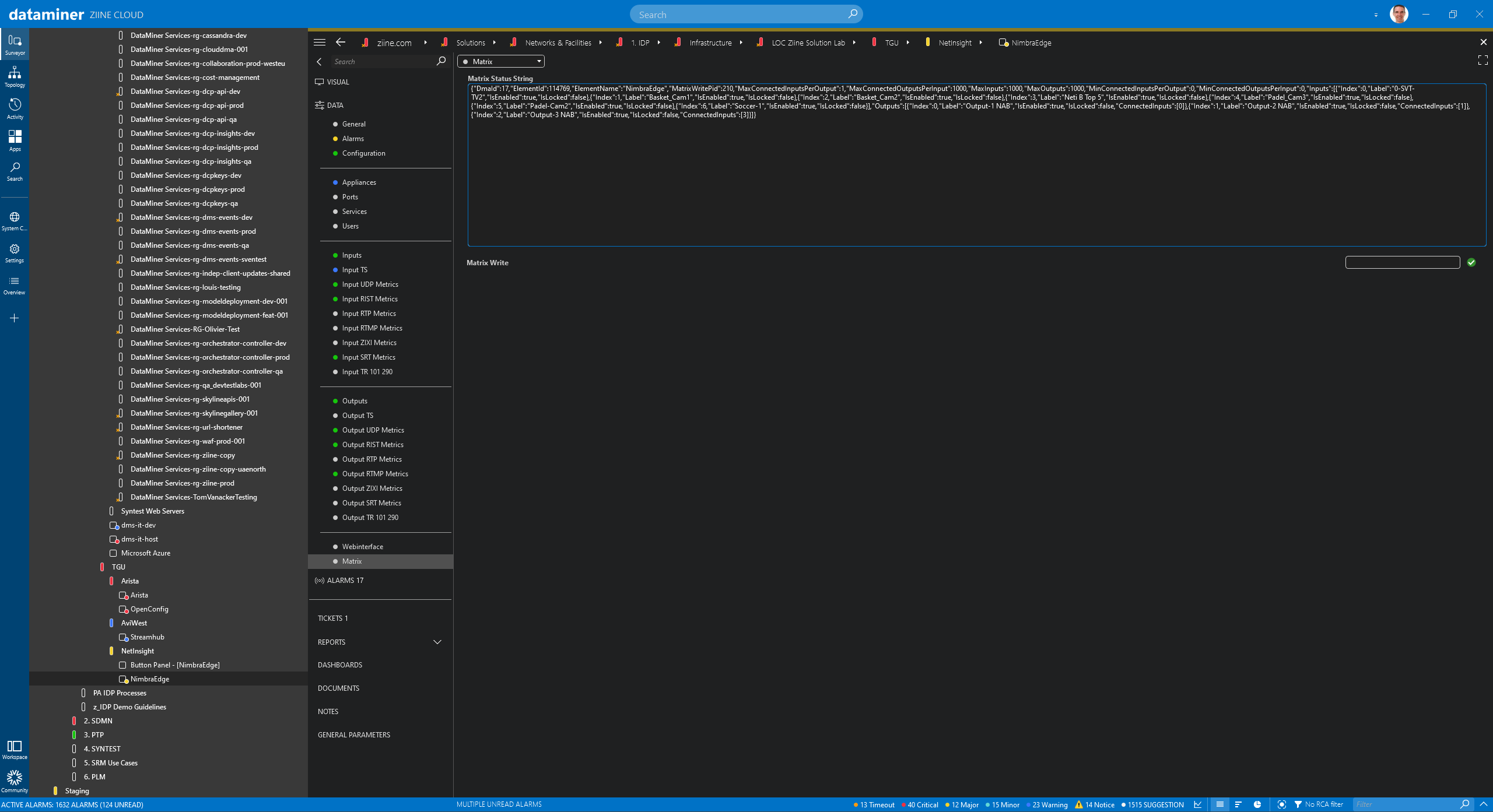
Task: Open System Center from the sidebar
Action: coord(15,221)
